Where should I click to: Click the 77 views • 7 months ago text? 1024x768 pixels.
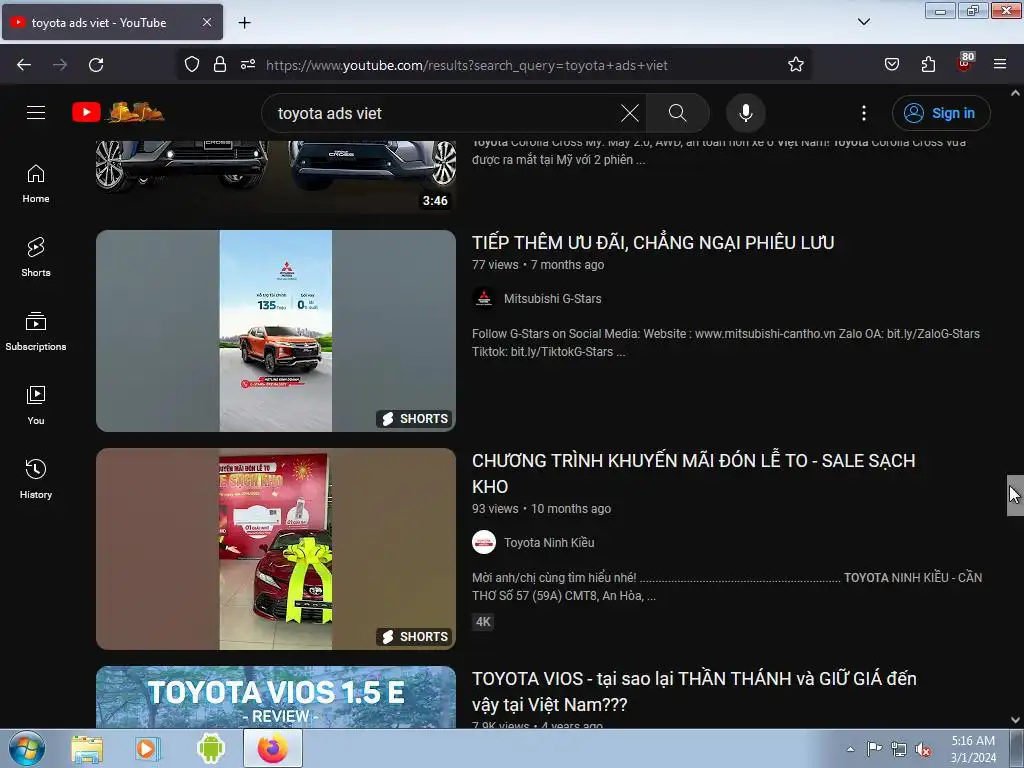click(538, 264)
